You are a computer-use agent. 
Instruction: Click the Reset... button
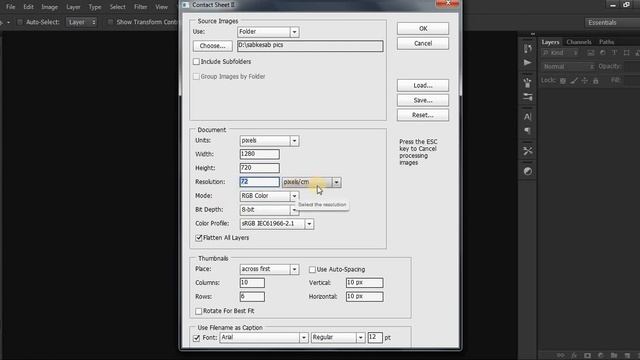[x=423, y=115]
